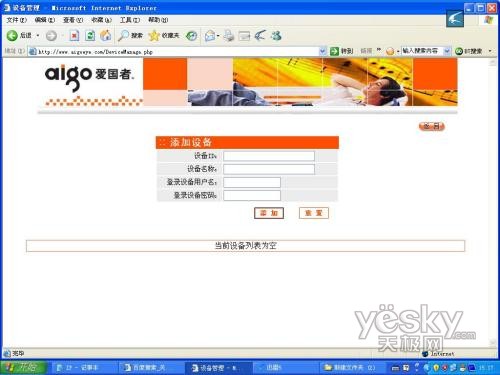Click the device login username field
Image resolution: width=500 pixels, height=375 pixels.
pos(252,182)
